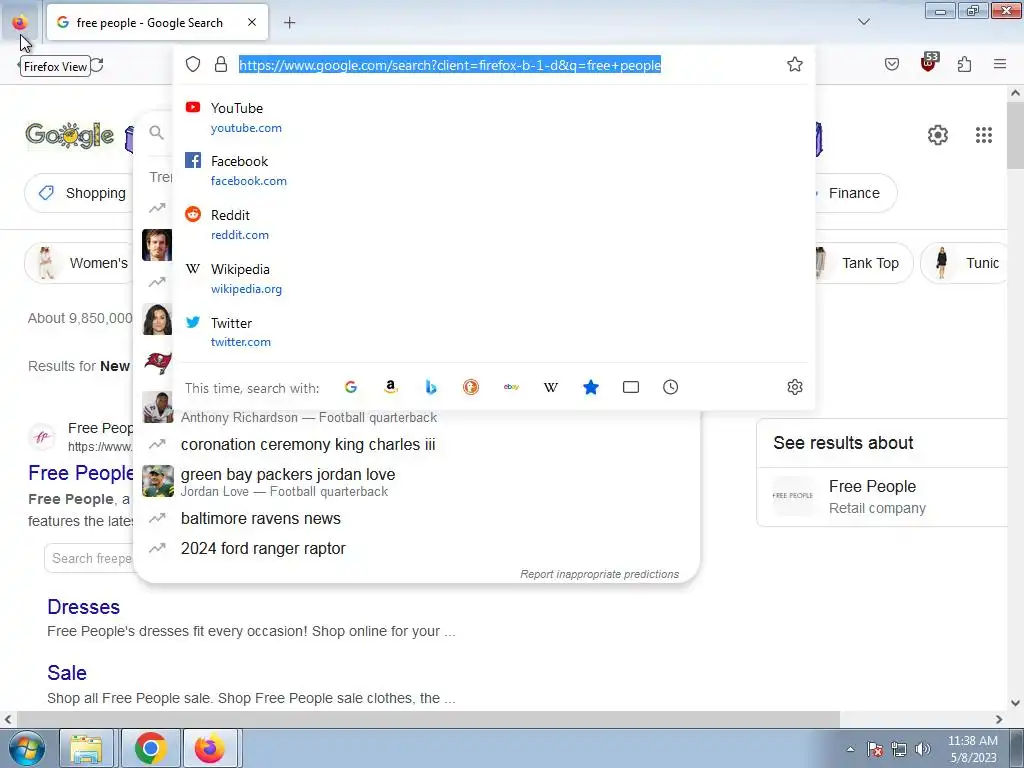Open search settings gear in URL dropdown
The image size is (1024, 768).
tap(795, 387)
